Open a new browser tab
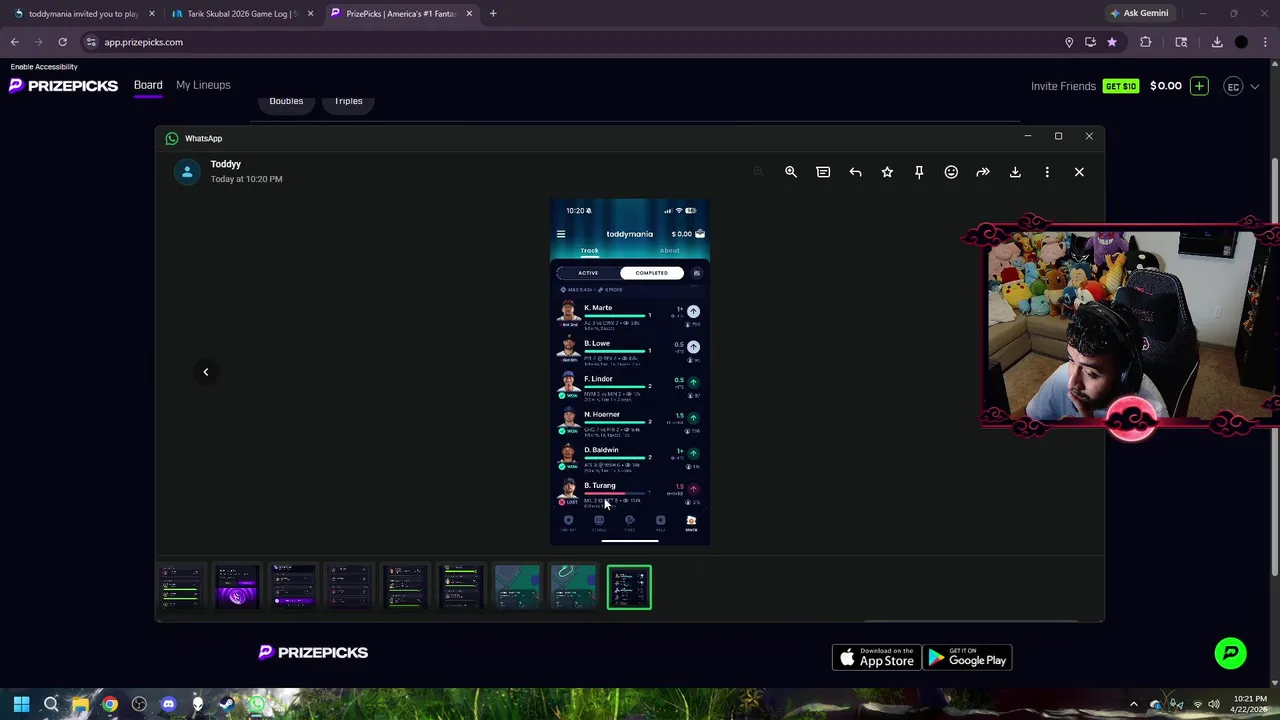The image size is (1280, 720). tap(493, 14)
